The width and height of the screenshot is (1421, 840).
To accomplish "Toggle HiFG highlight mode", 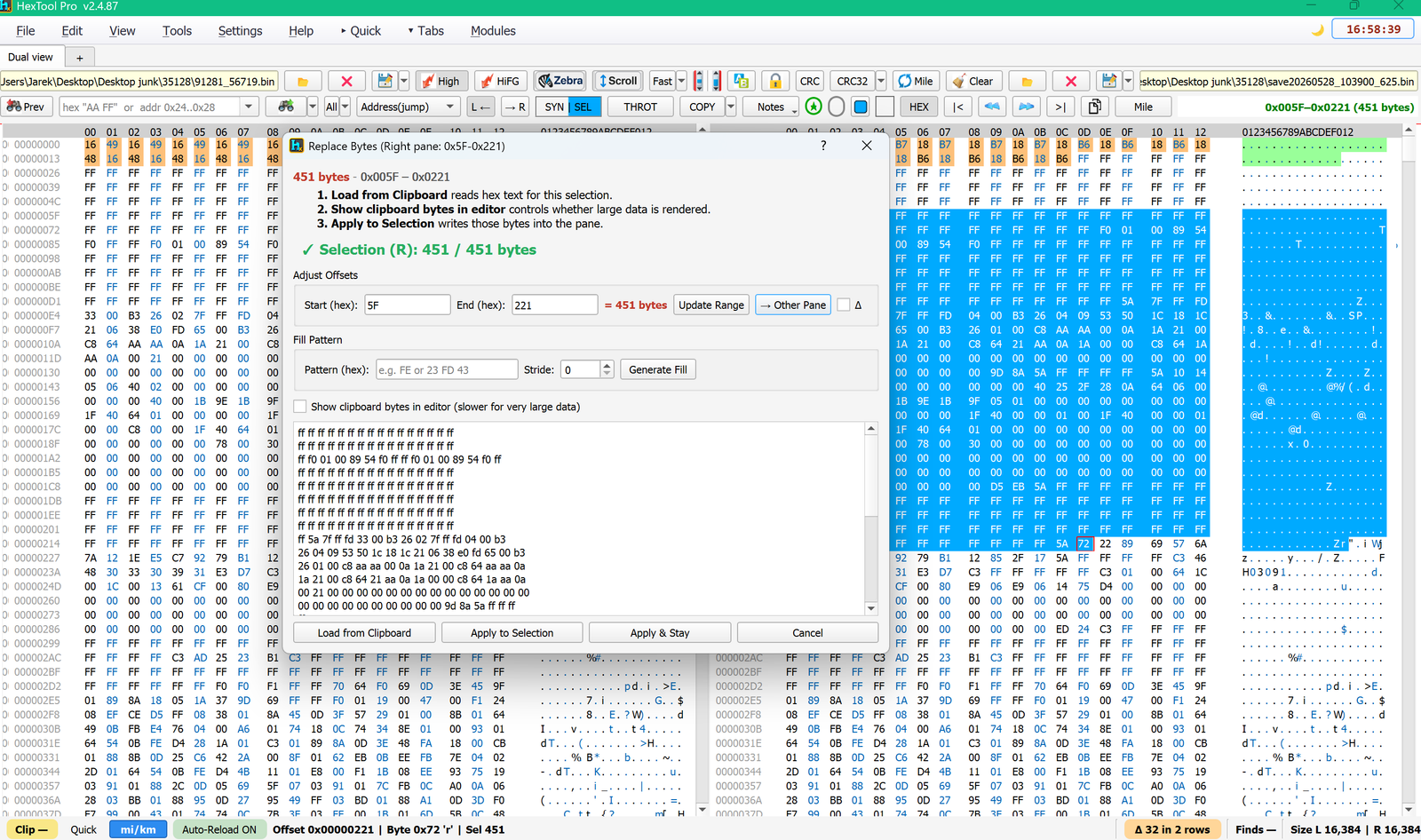I will [500, 81].
